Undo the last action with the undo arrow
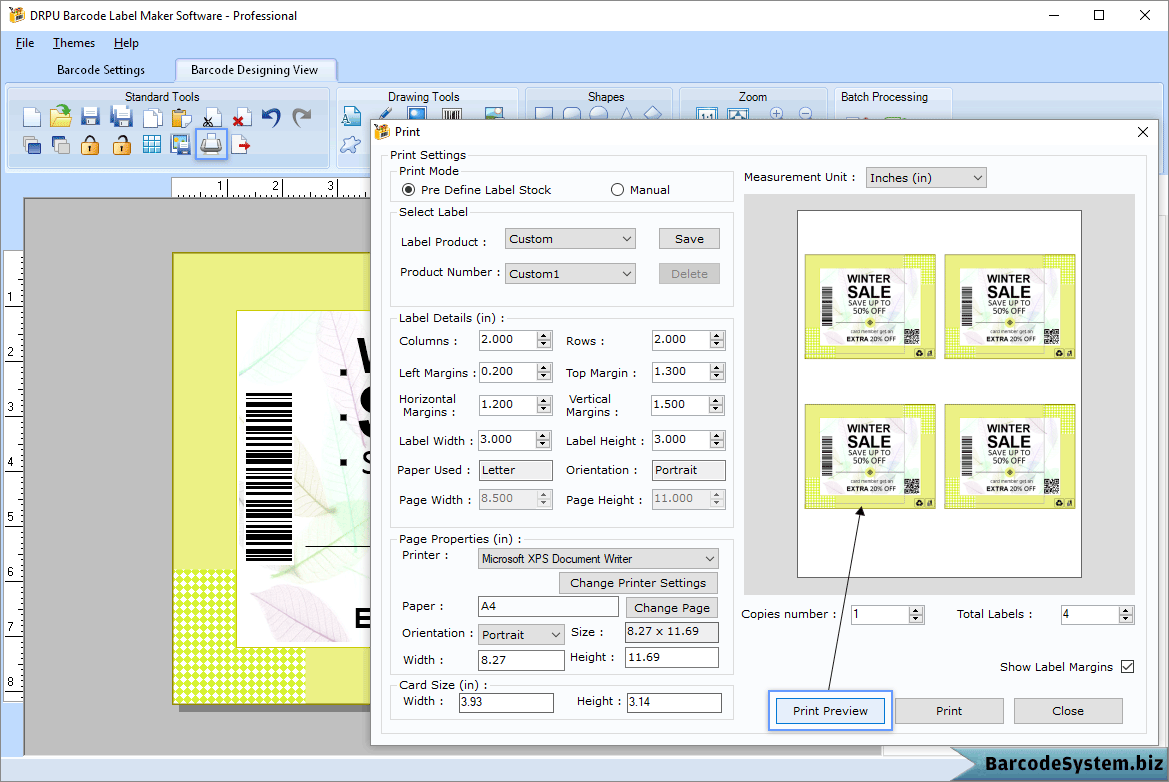Viewport: 1169px width, 782px height. [269, 117]
